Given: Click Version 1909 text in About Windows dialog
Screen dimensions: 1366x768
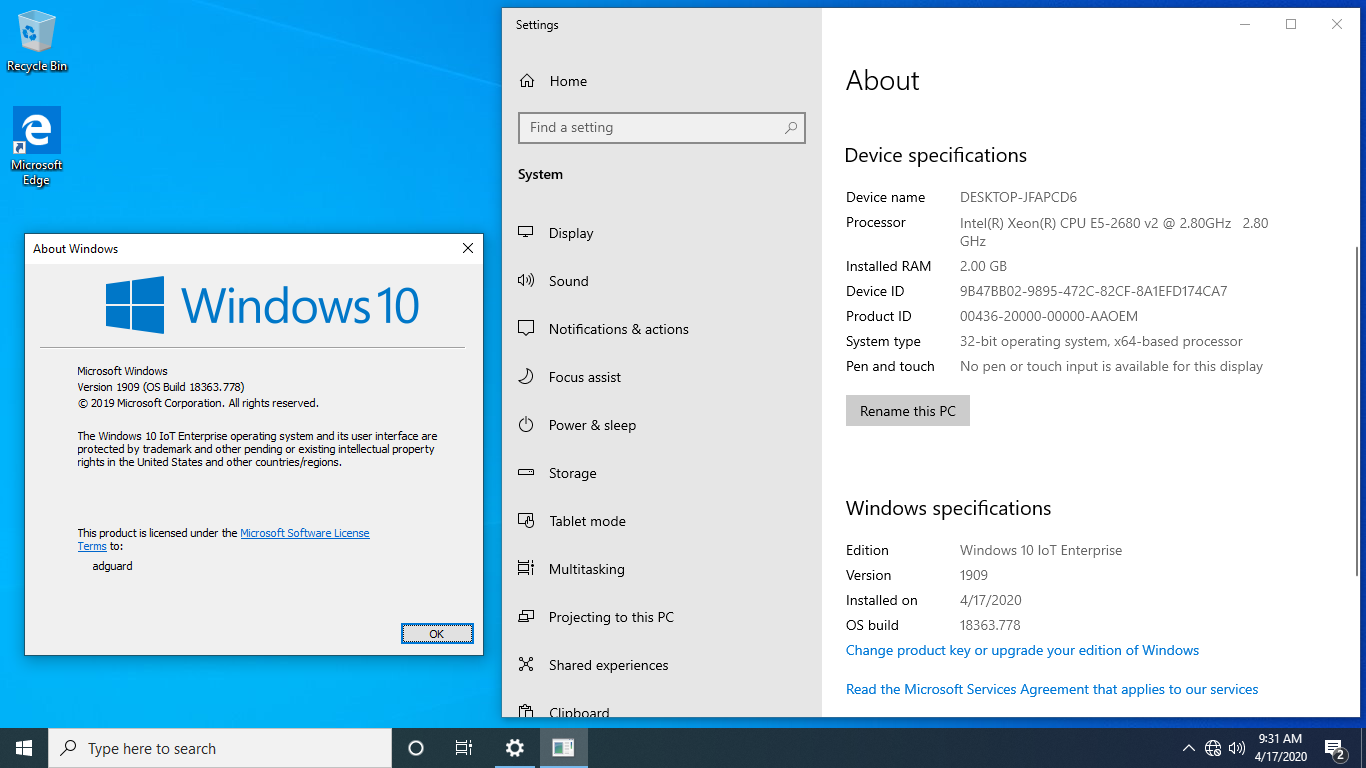Looking at the screenshot, I should point(161,387).
